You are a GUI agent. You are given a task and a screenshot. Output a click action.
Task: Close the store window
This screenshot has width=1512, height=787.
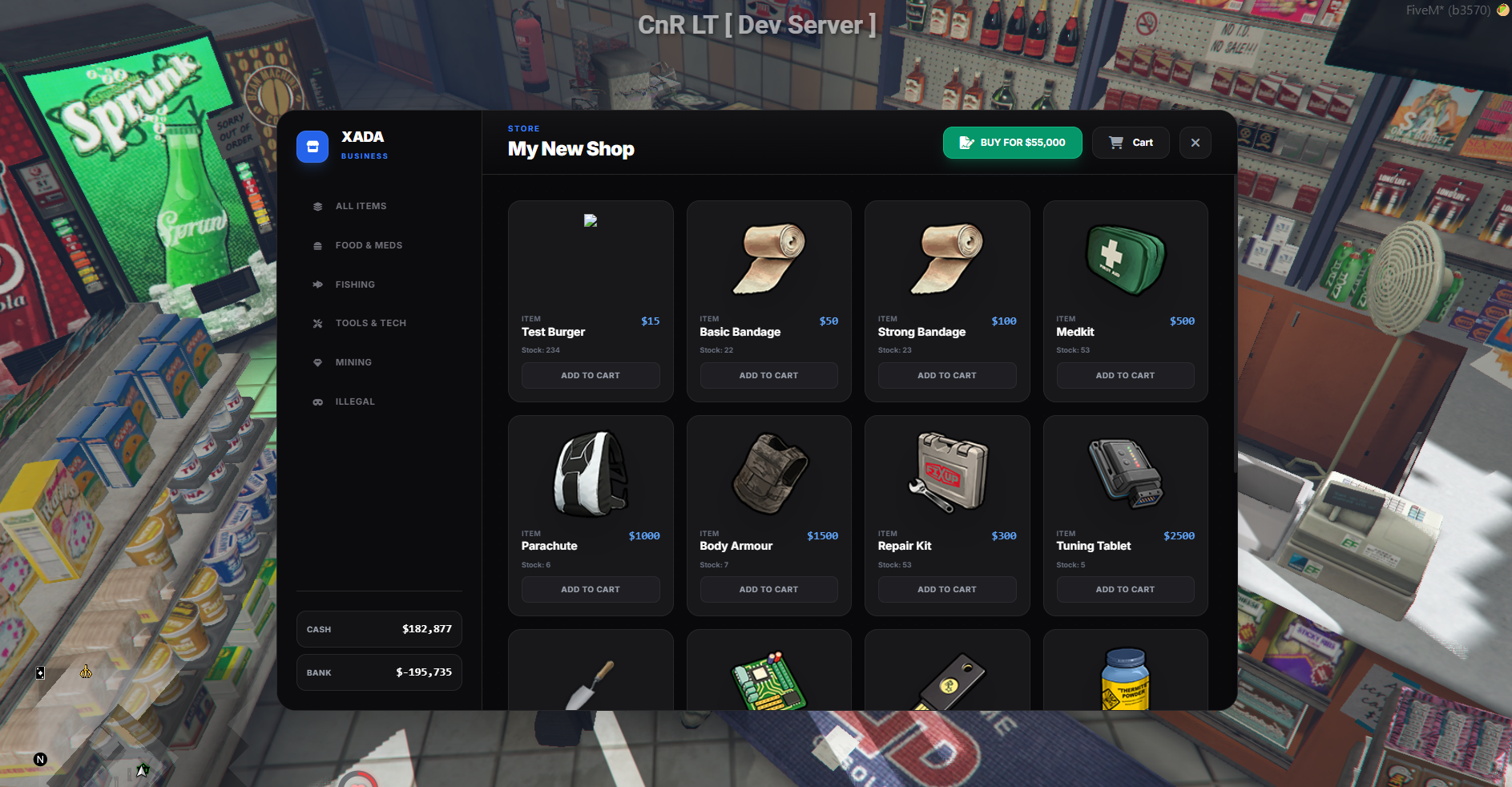pyautogui.click(x=1195, y=143)
